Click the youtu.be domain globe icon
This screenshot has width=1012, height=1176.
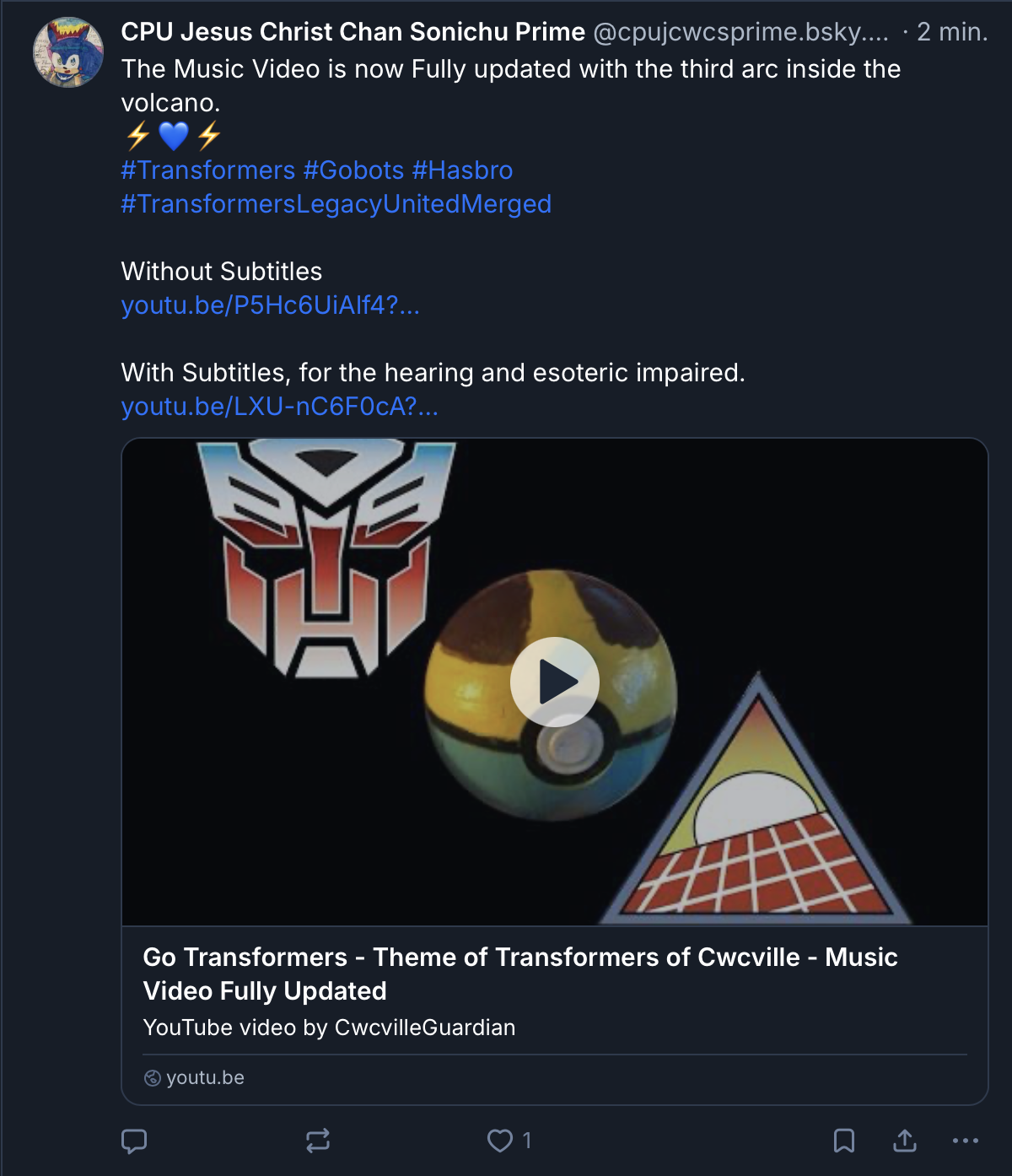[x=153, y=1078]
